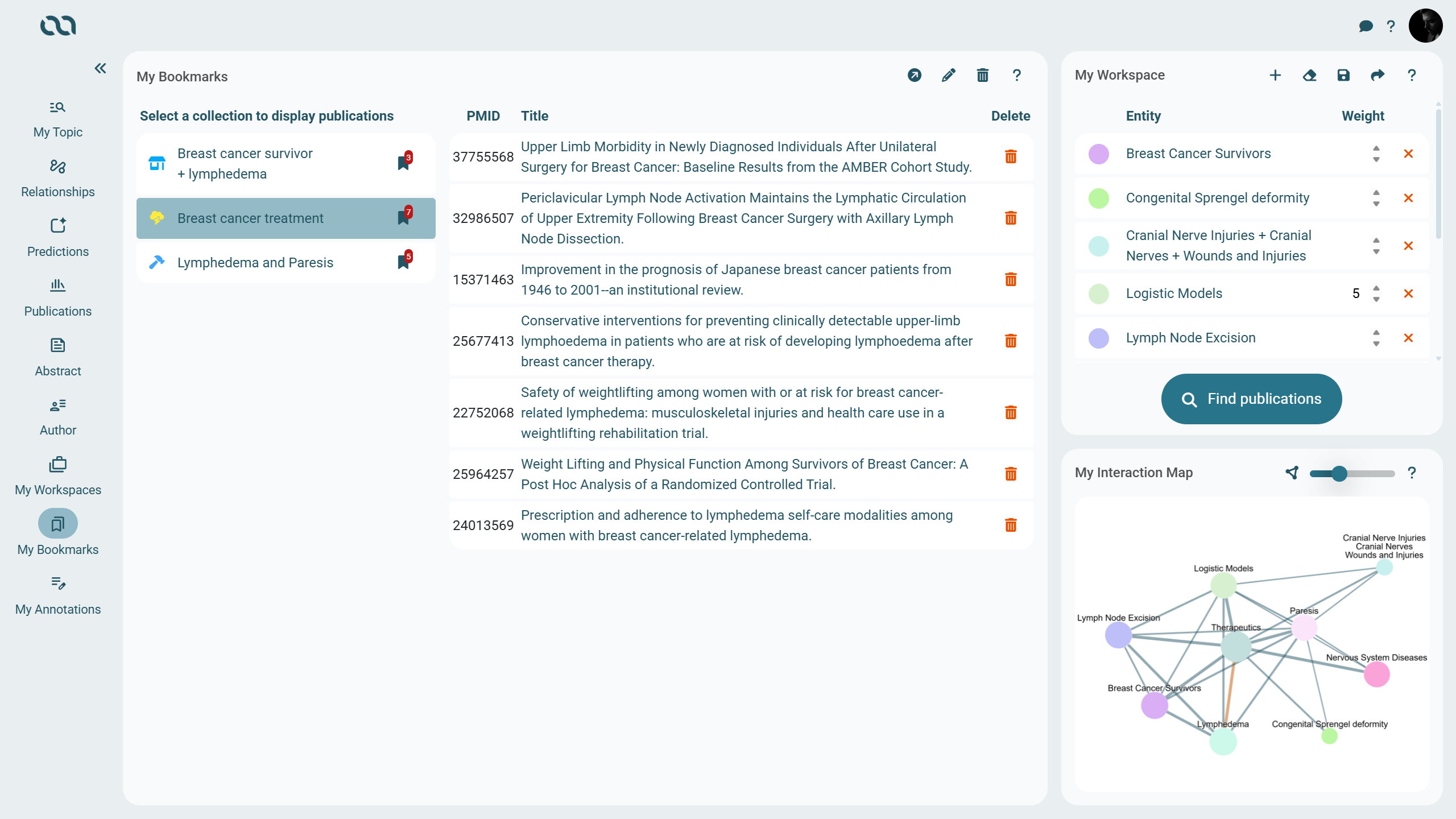Click the Interaction Map zoom slider
The height and width of the screenshot is (819, 1456).
[1351, 473]
